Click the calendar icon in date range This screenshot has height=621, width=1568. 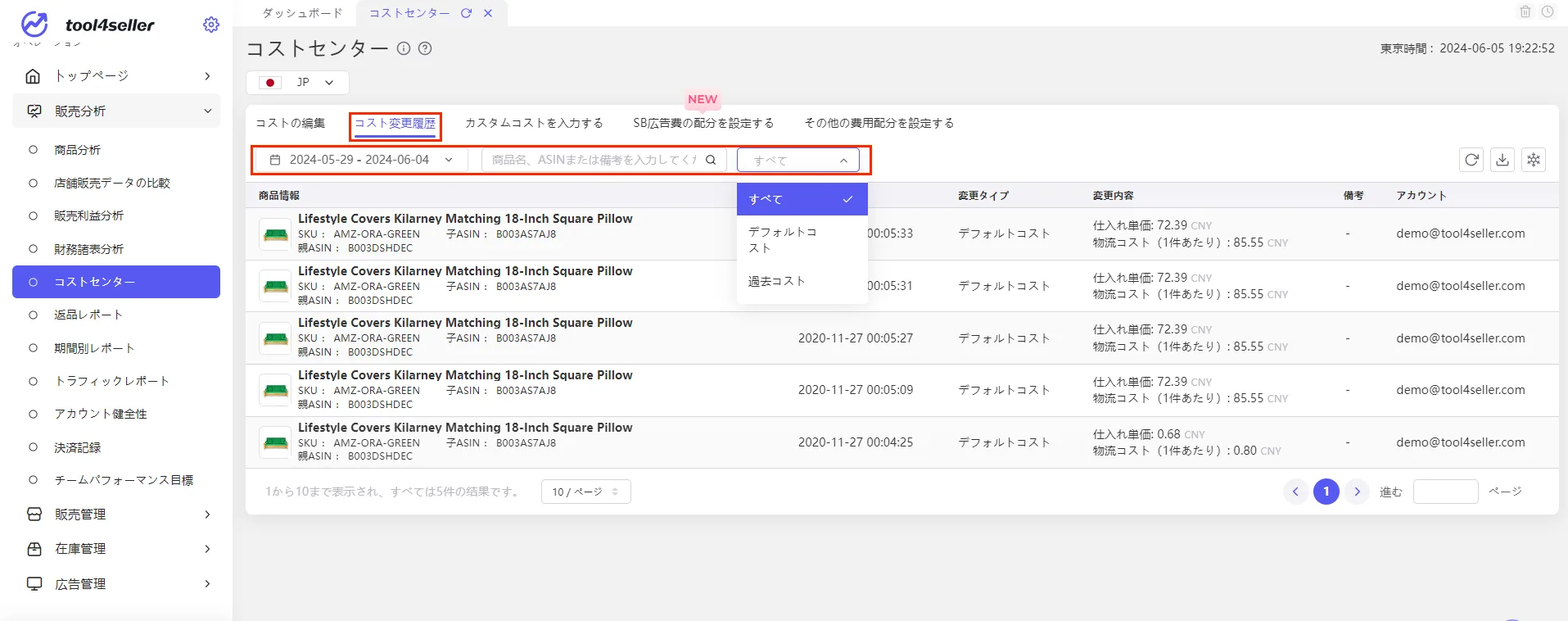(x=275, y=160)
